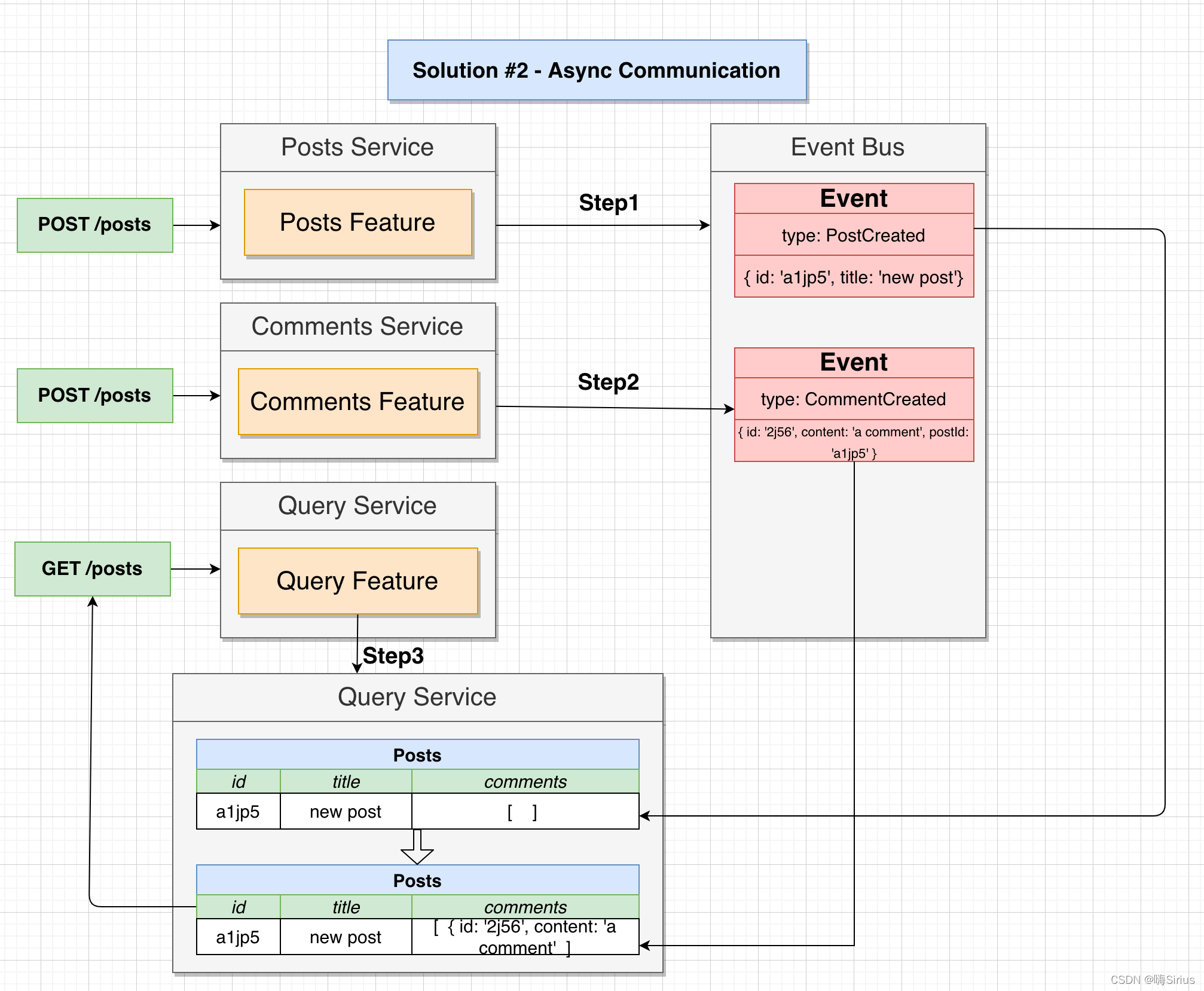This screenshot has width=1204, height=991.
Task: Select the Posts Service header
Action: coord(357,147)
